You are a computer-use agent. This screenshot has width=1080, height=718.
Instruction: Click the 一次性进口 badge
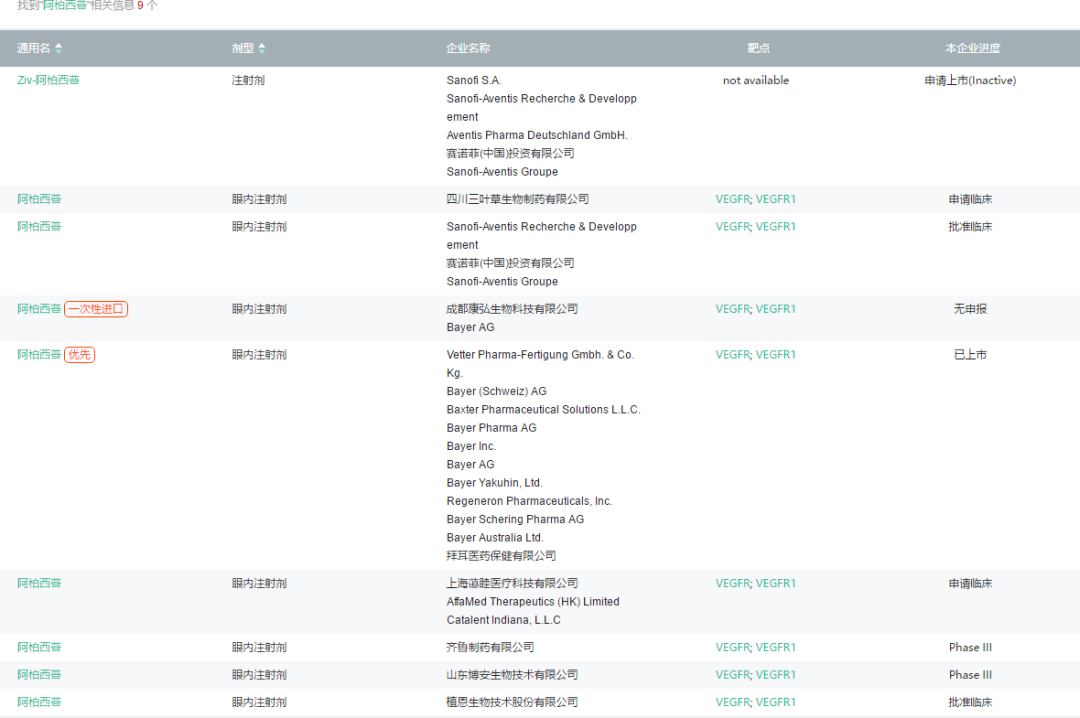96,309
